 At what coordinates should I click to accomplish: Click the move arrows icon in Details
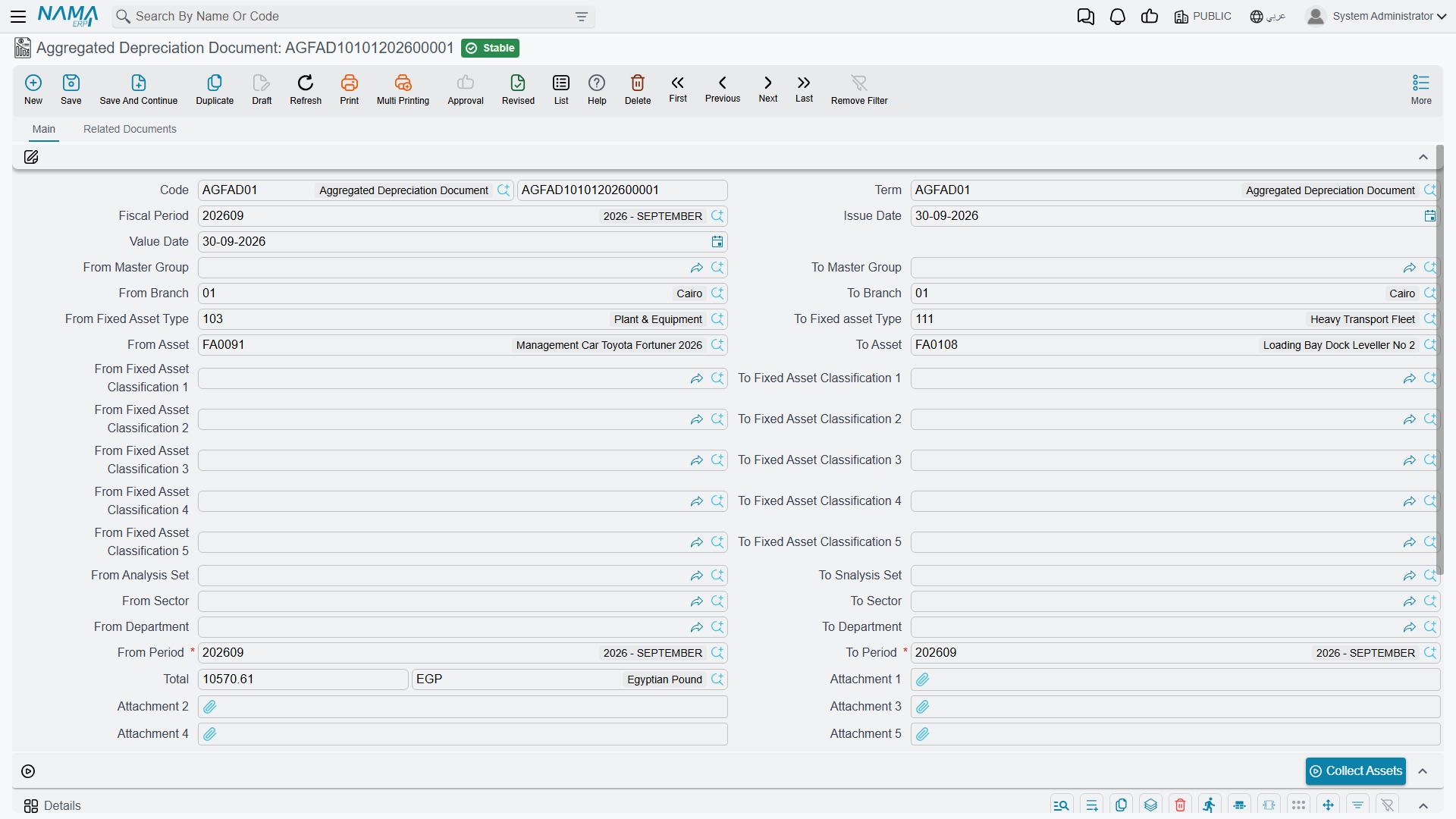[1328, 805]
